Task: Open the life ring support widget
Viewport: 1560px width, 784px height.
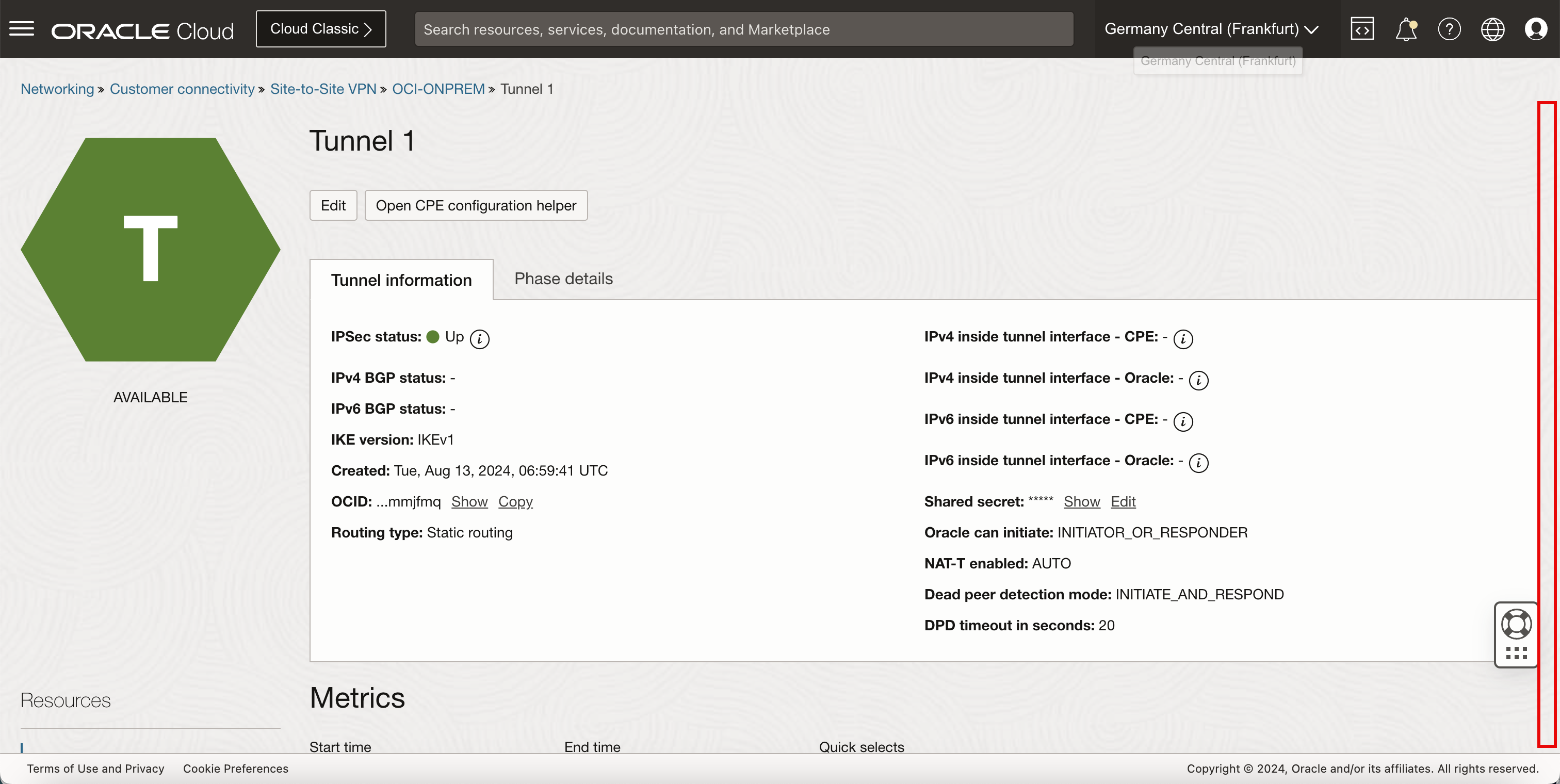Action: pos(1516,624)
